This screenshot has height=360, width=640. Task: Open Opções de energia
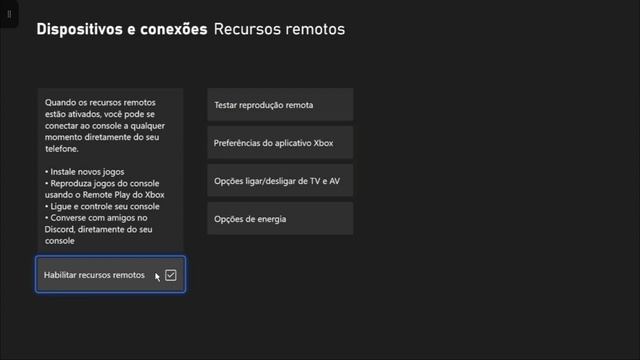280,219
